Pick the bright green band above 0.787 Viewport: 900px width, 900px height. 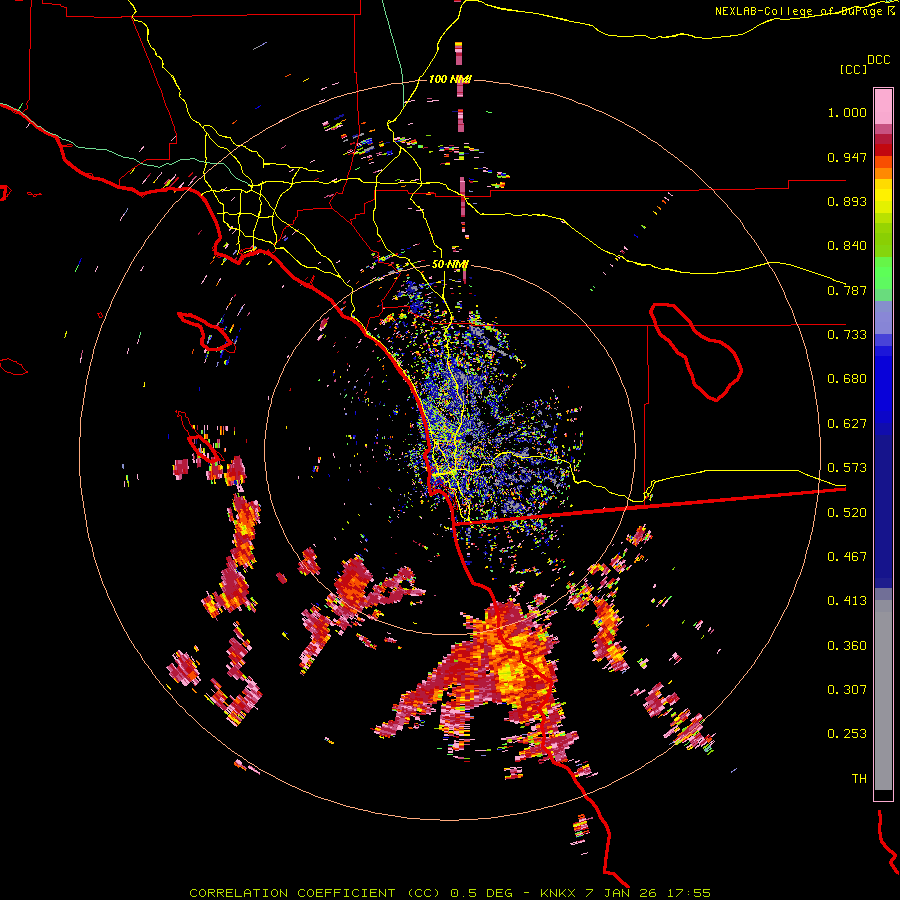(883, 273)
